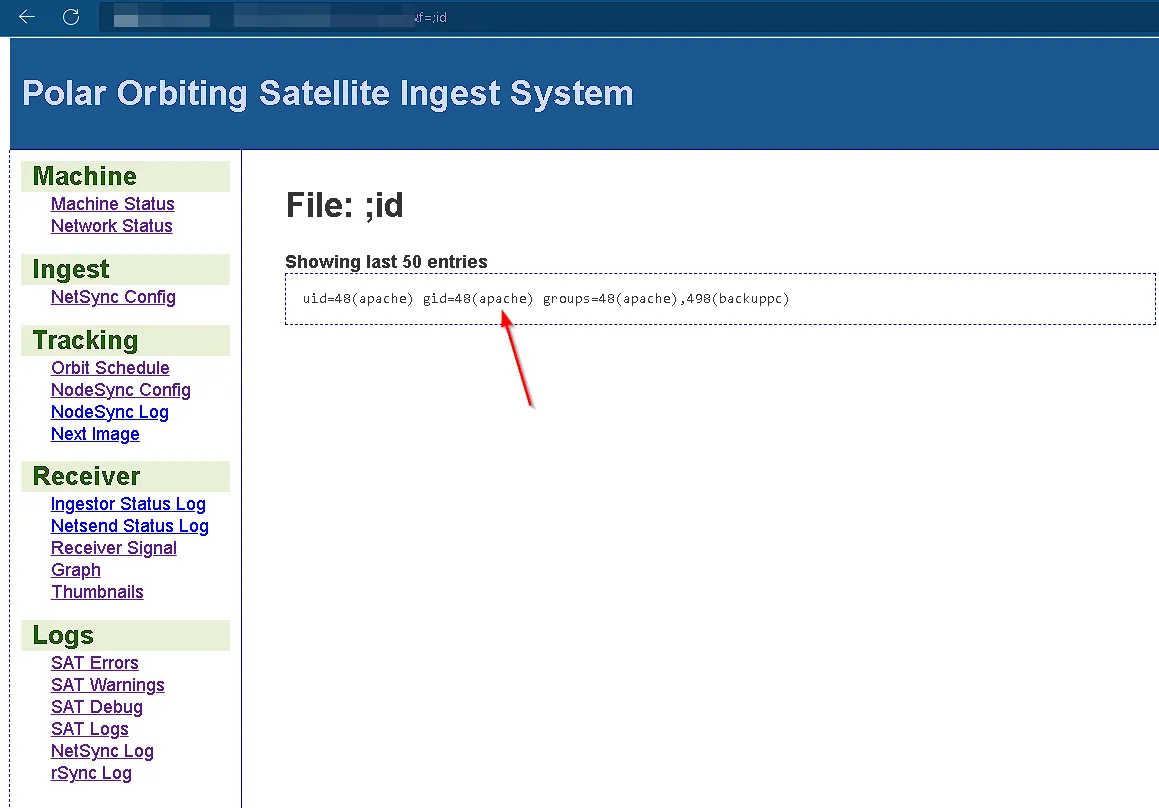The height and width of the screenshot is (808, 1159).
Task: Open the SAT Errors log
Action: point(94,663)
